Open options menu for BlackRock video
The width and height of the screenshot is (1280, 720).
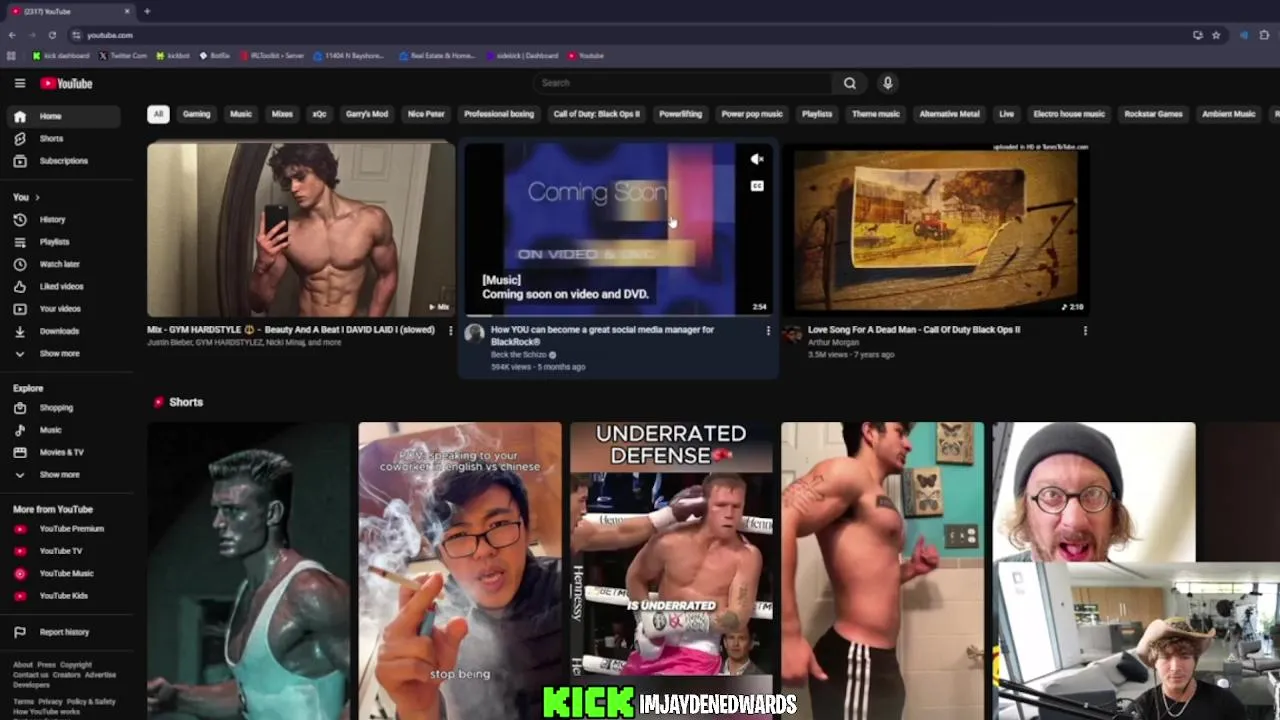(x=768, y=330)
